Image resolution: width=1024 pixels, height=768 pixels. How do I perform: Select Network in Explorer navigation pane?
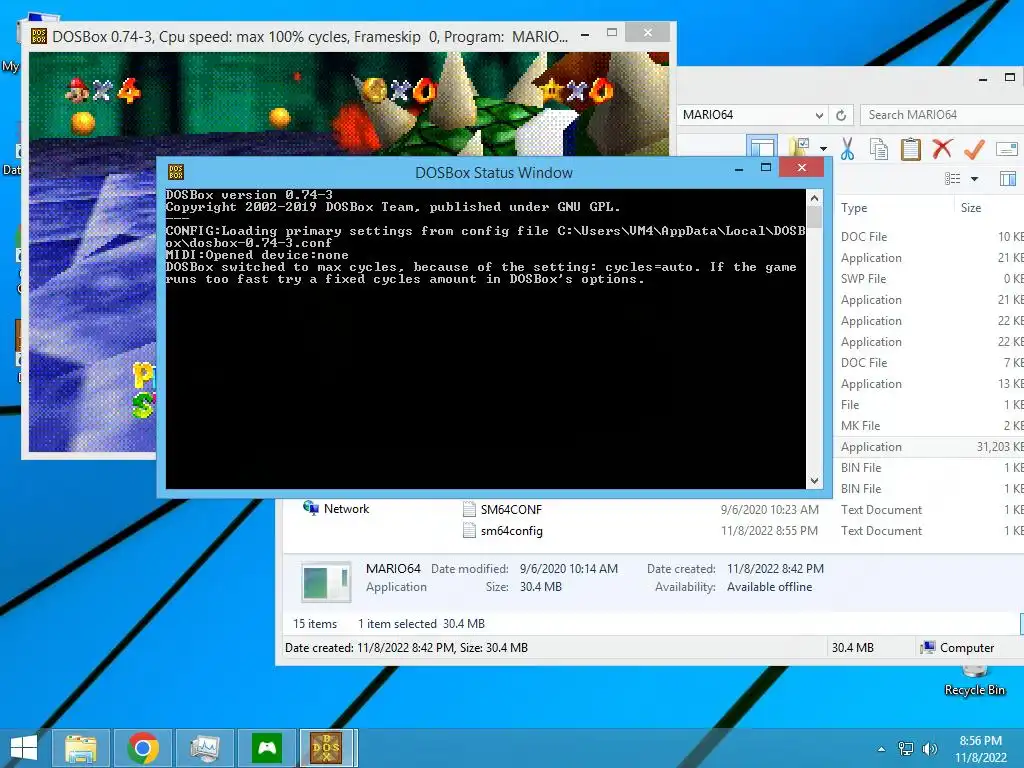tap(337, 508)
